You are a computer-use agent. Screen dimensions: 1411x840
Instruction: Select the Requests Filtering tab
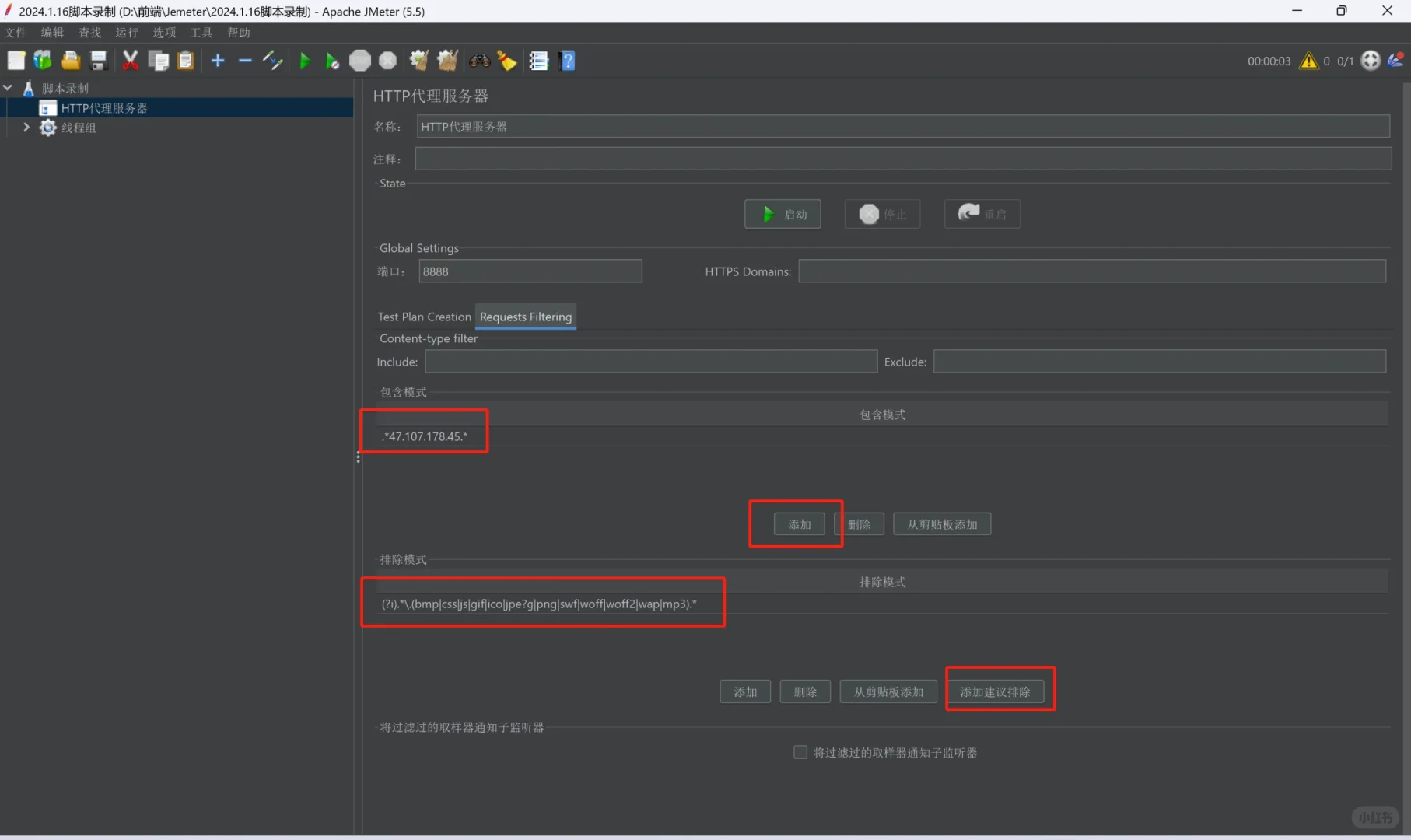coord(526,317)
